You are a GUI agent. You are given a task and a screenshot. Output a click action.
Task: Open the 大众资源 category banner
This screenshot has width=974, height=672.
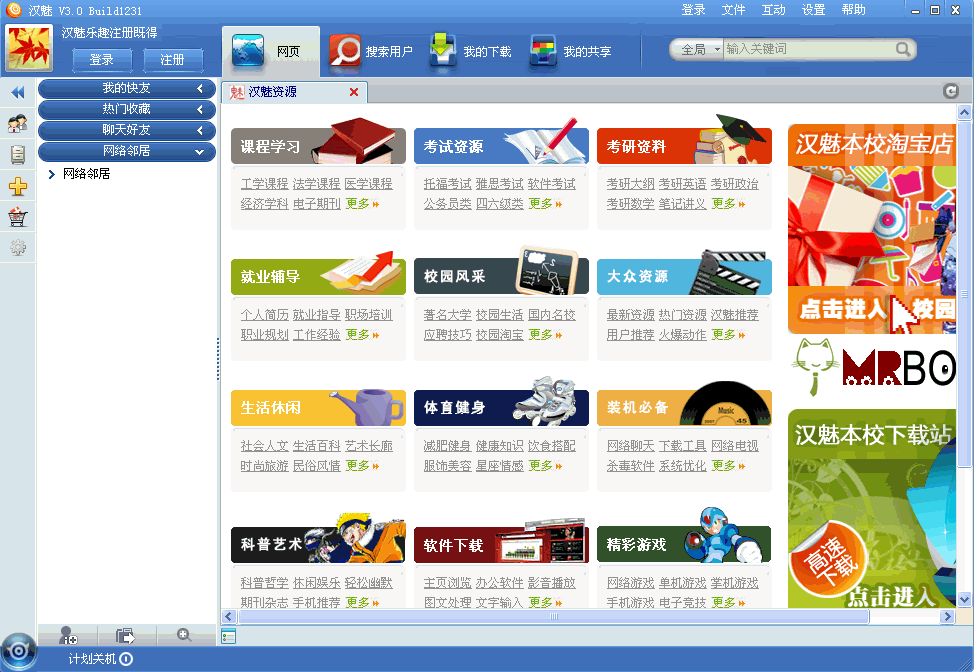tap(684, 276)
